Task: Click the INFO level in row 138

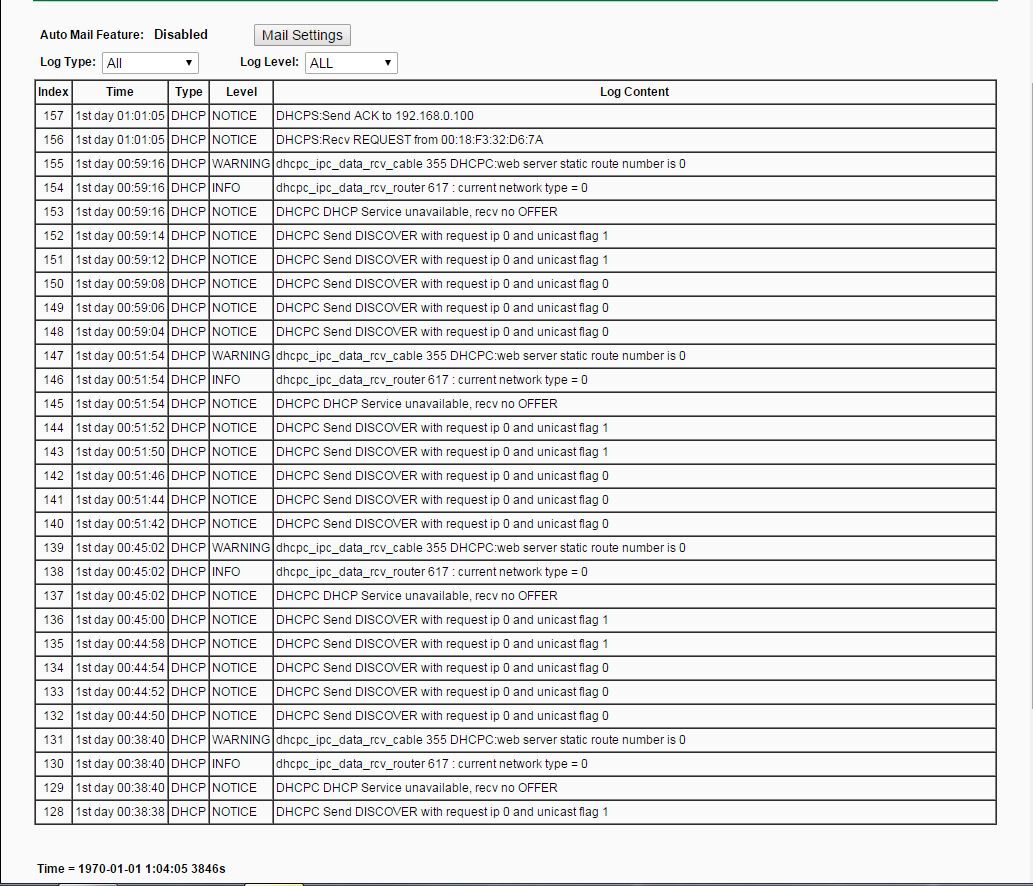Action: [226, 572]
